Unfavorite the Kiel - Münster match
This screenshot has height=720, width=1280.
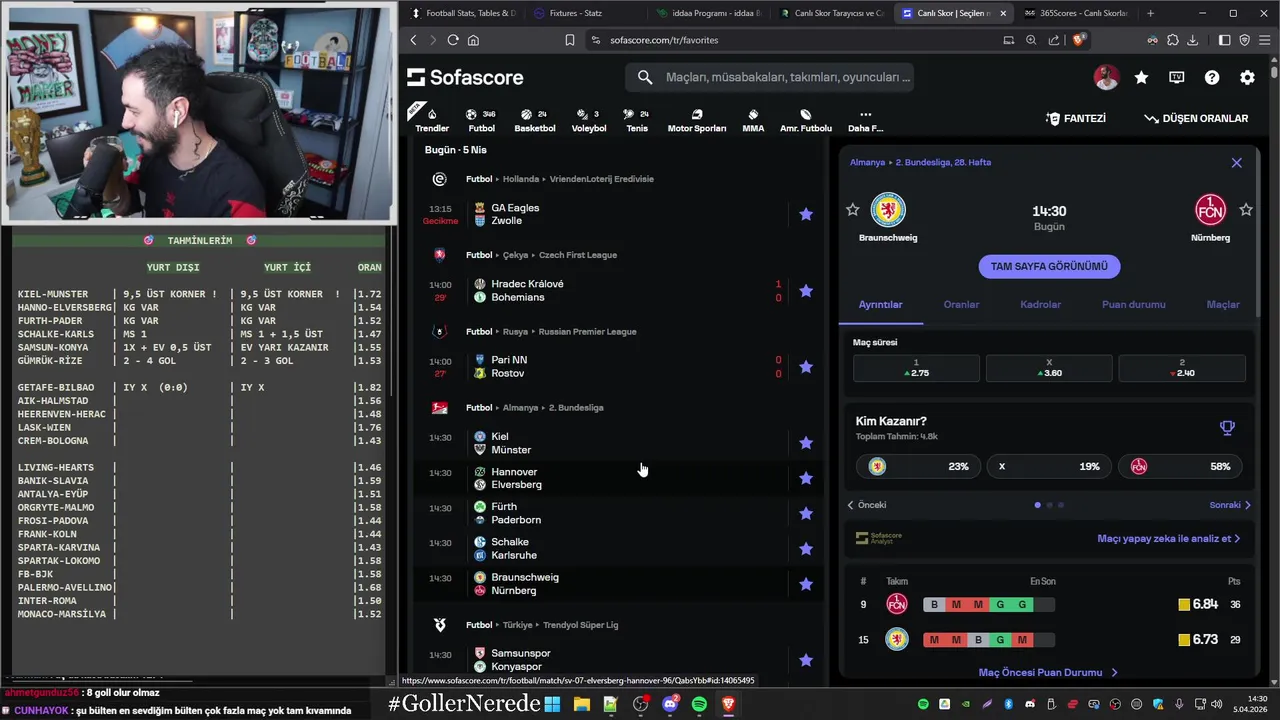[806, 443]
